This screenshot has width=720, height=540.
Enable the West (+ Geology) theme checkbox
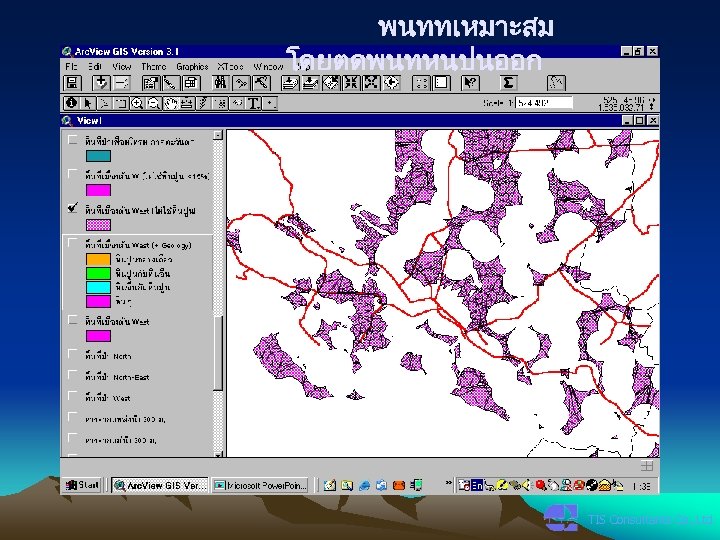click(x=73, y=243)
